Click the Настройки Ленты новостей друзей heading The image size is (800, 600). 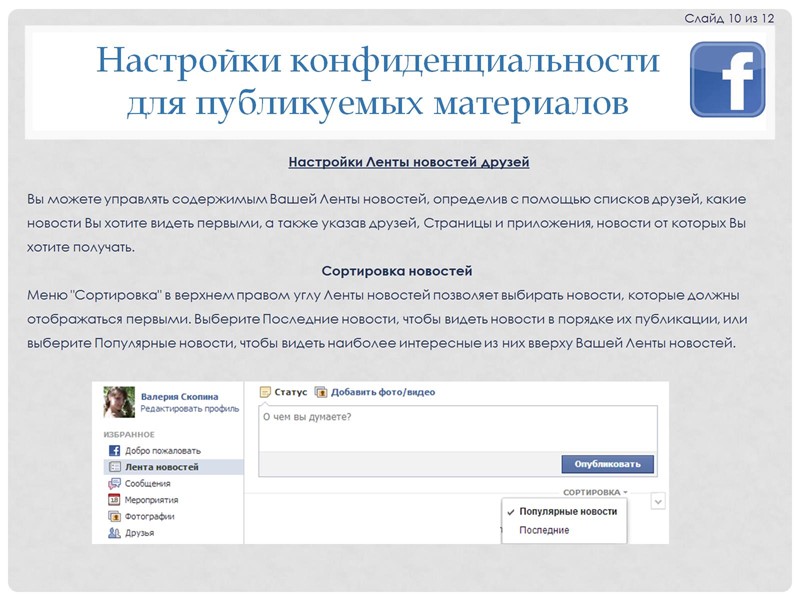coord(409,162)
